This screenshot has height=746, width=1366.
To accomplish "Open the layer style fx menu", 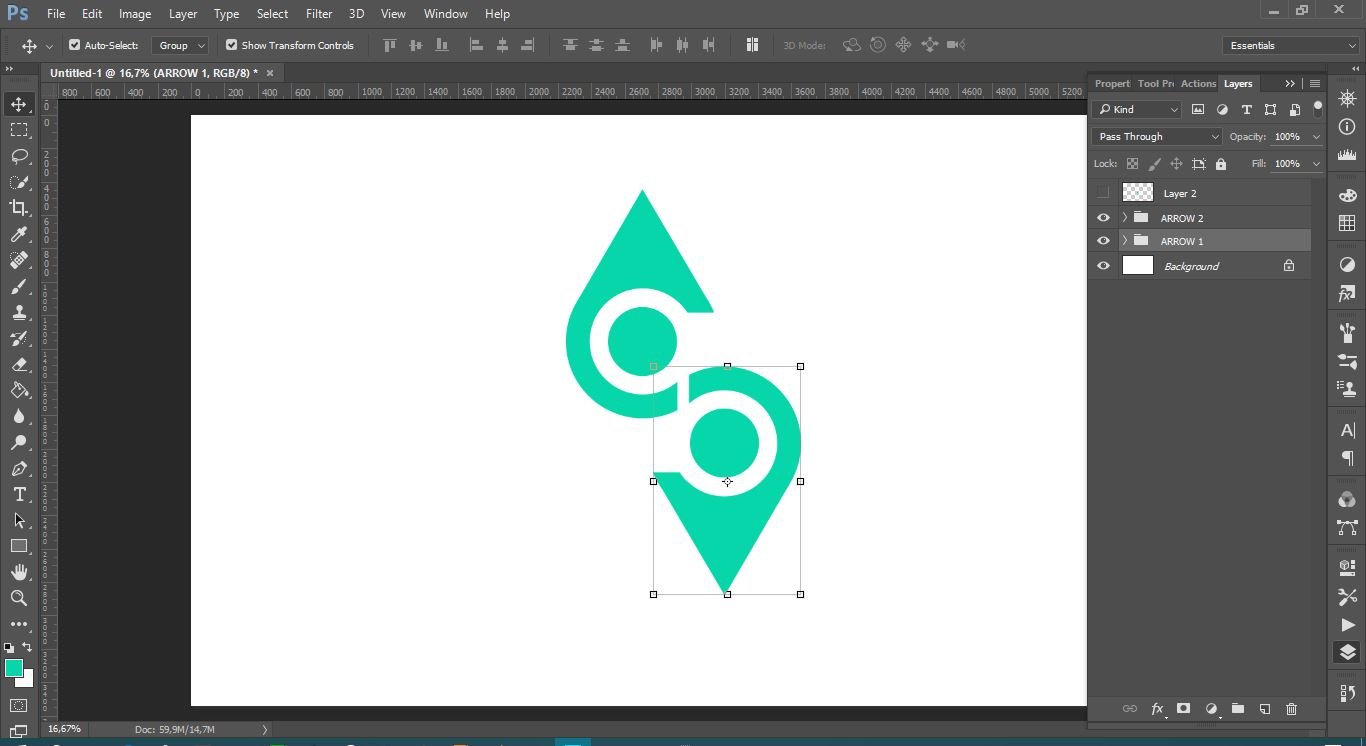I will pyautogui.click(x=1157, y=709).
